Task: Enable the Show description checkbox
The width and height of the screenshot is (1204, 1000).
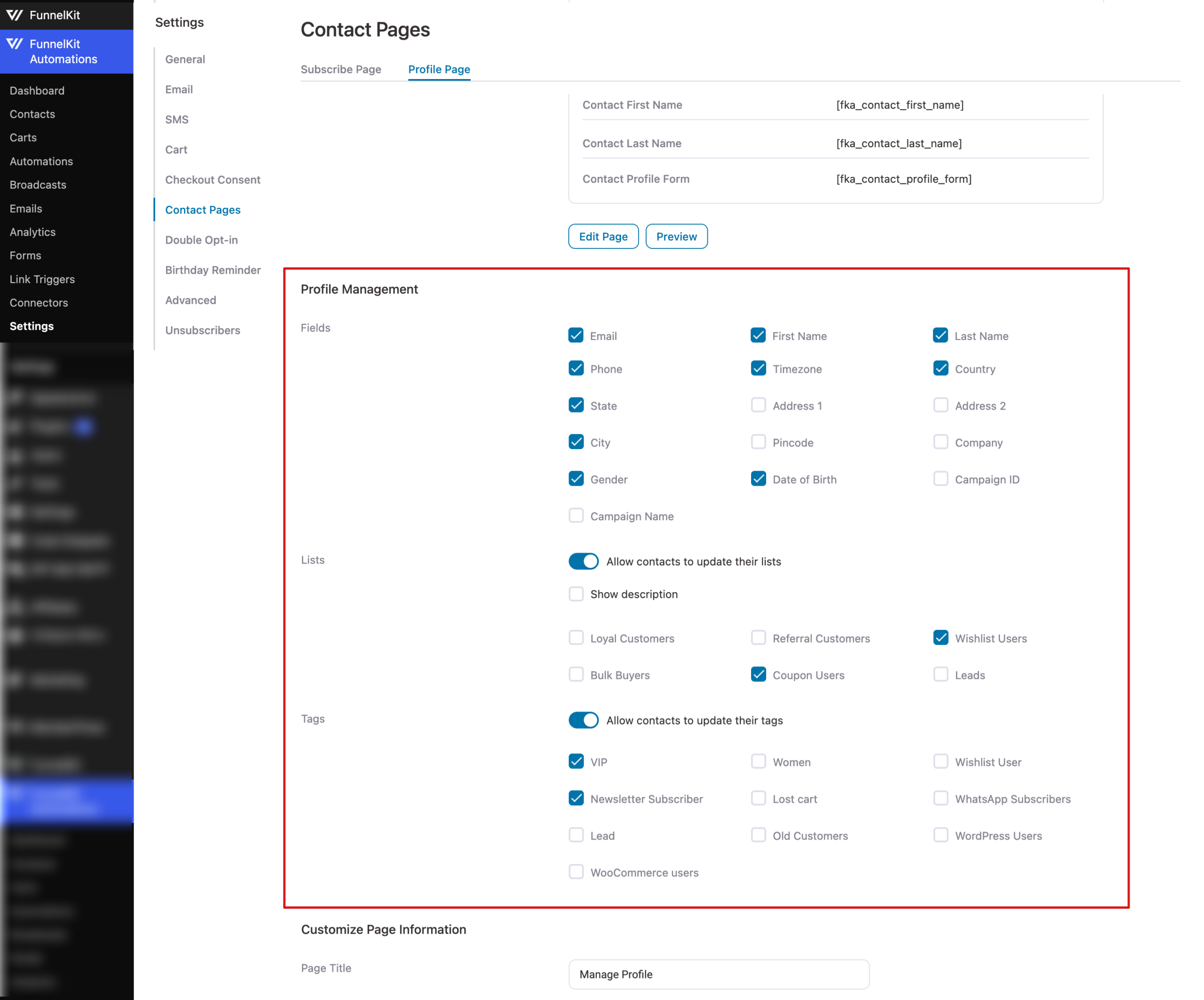Action: tap(576, 594)
